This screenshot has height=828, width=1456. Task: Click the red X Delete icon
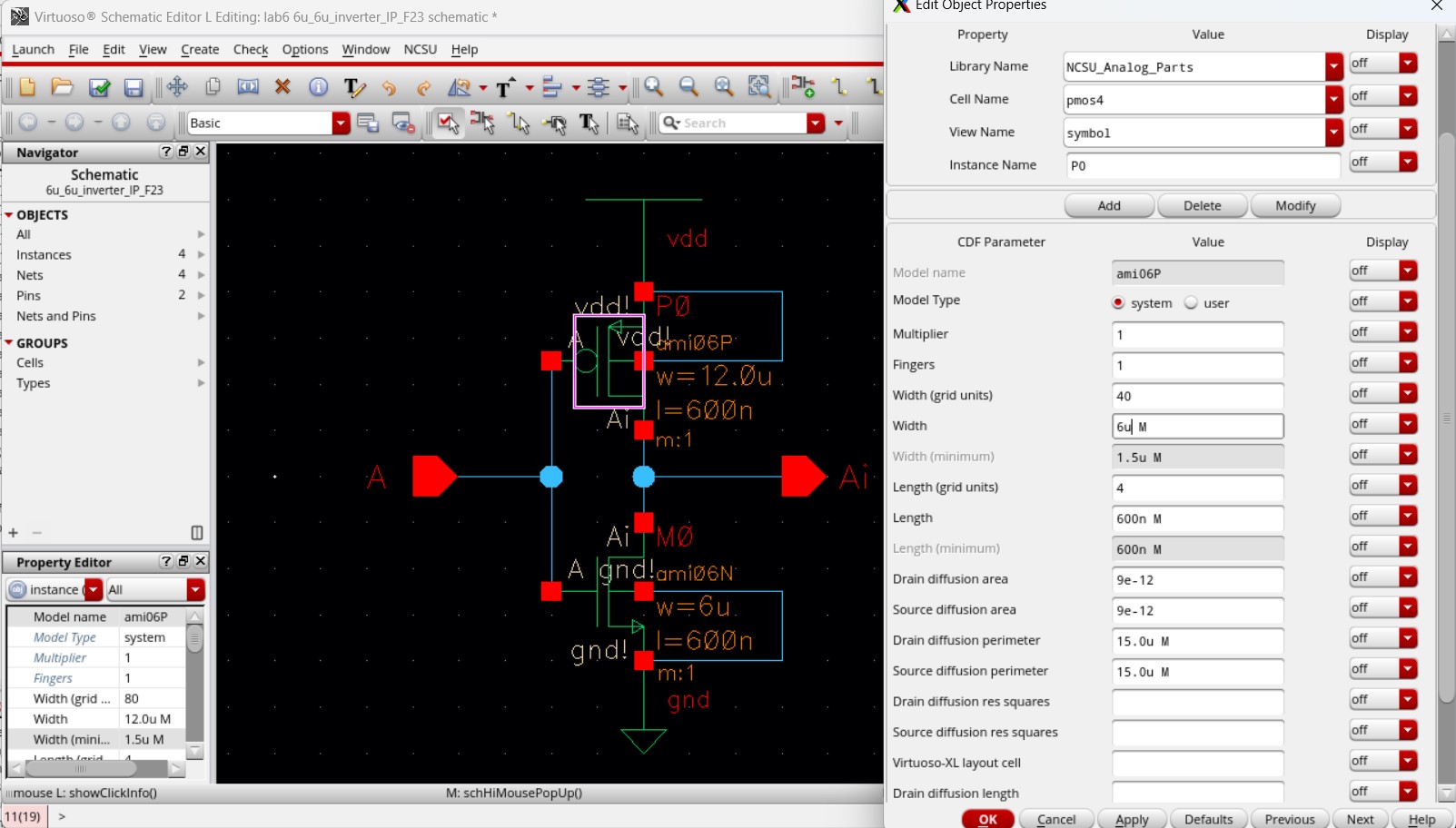pyautogui.click(x=282, y=86)
